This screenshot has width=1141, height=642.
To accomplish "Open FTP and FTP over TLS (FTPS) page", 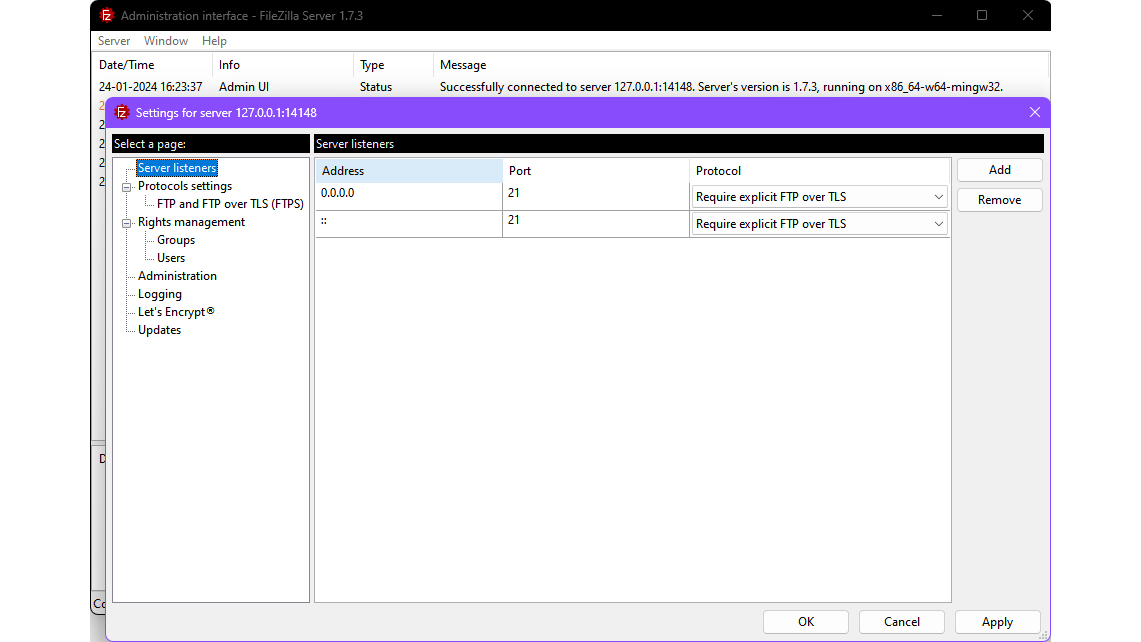I will 230,204.
